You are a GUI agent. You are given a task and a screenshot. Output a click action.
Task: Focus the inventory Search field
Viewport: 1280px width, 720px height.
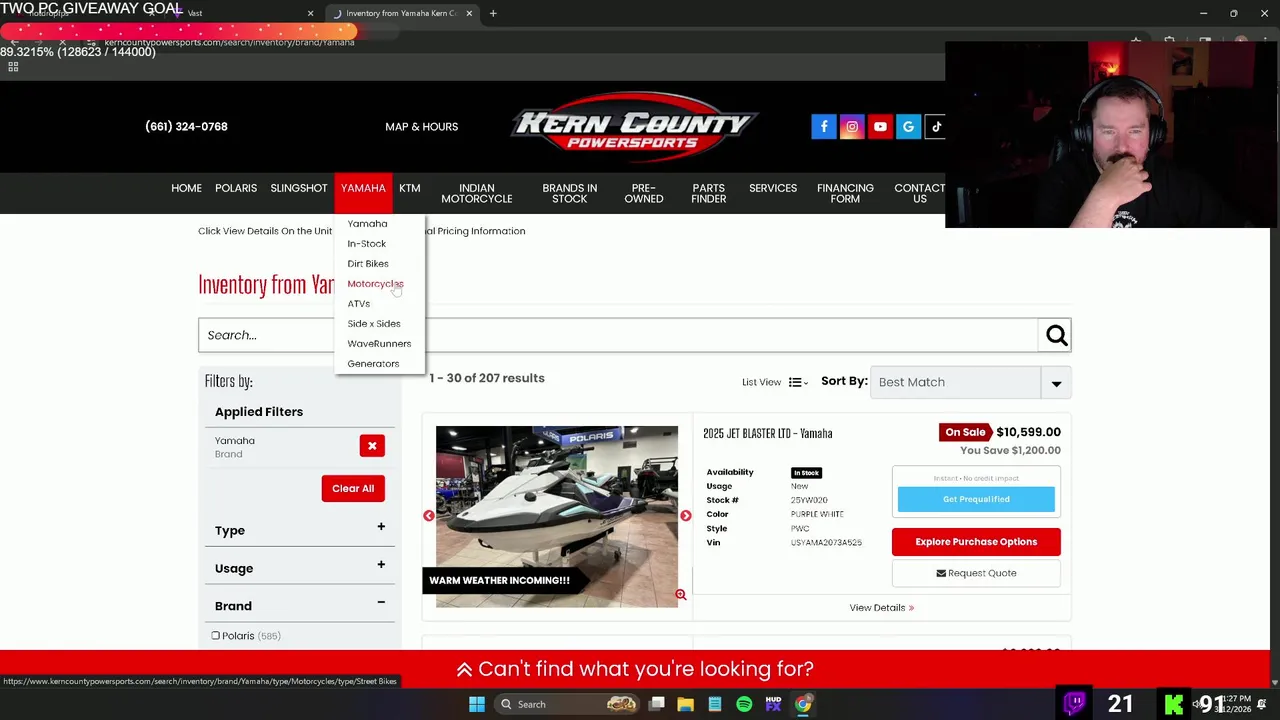[x=618, y=335]
